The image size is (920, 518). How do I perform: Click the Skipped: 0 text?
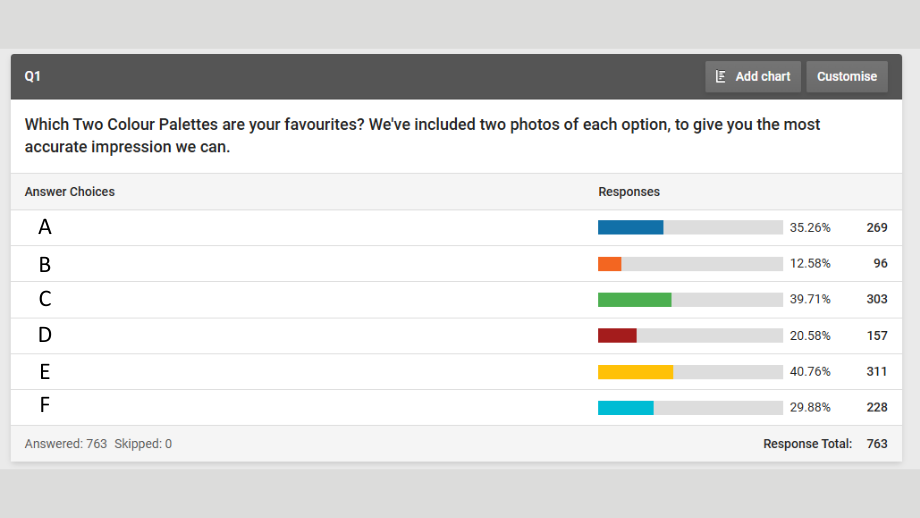pyautogui.click(x=143, y=444)
